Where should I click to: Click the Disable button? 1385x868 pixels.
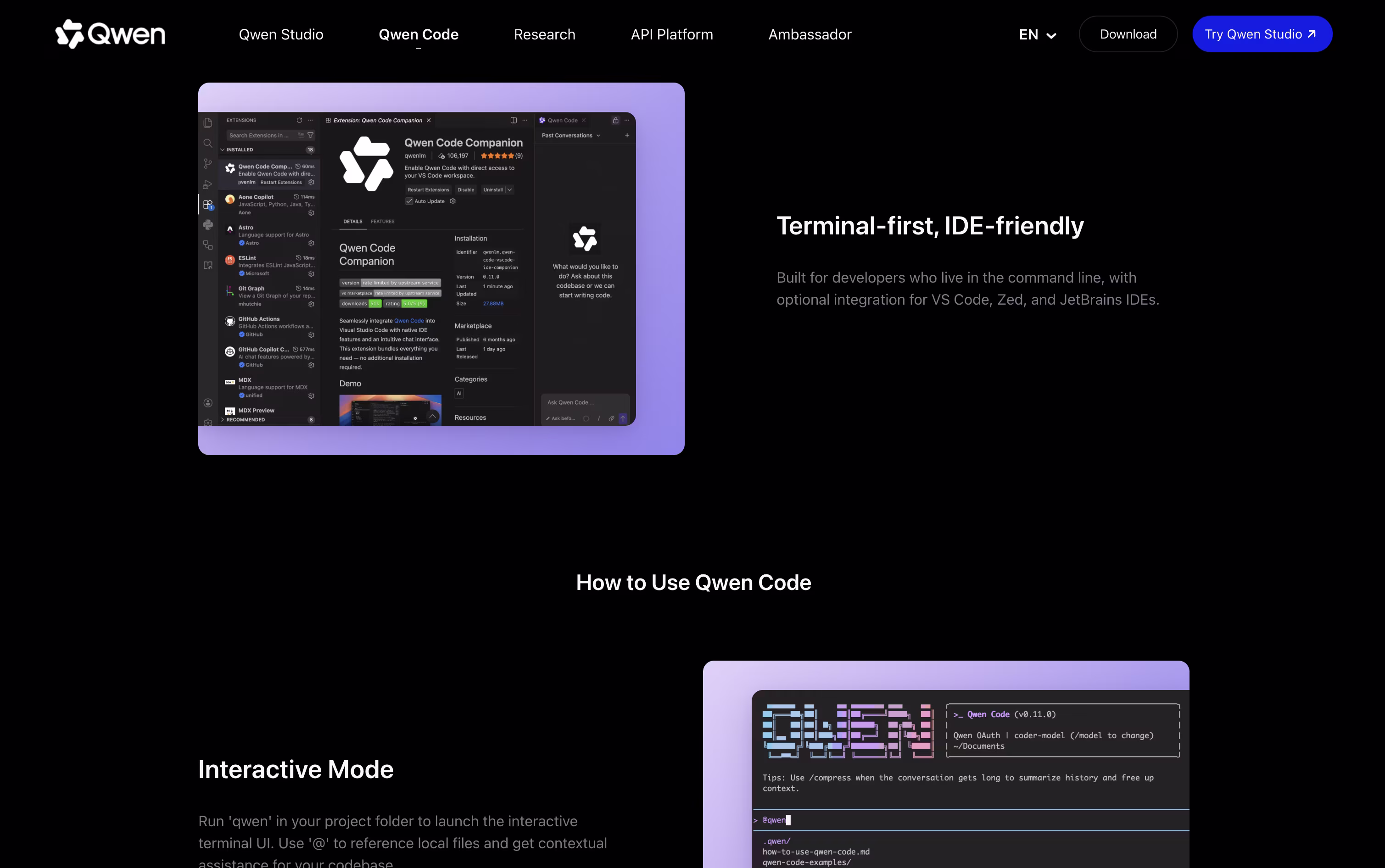pos(466,189)
